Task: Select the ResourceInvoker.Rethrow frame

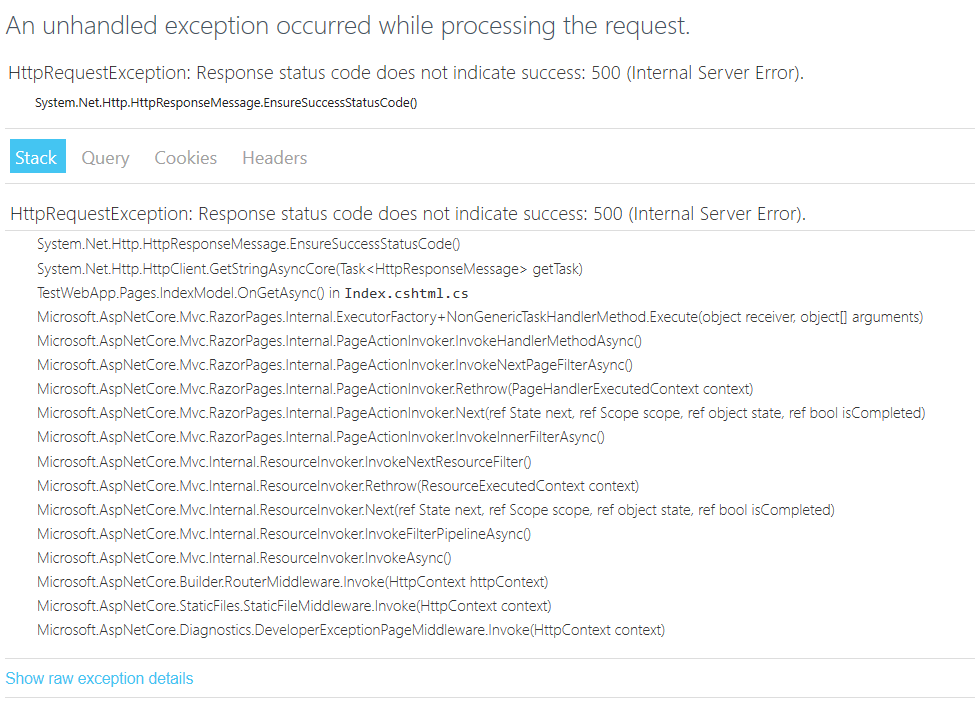Action: [337, 485]
